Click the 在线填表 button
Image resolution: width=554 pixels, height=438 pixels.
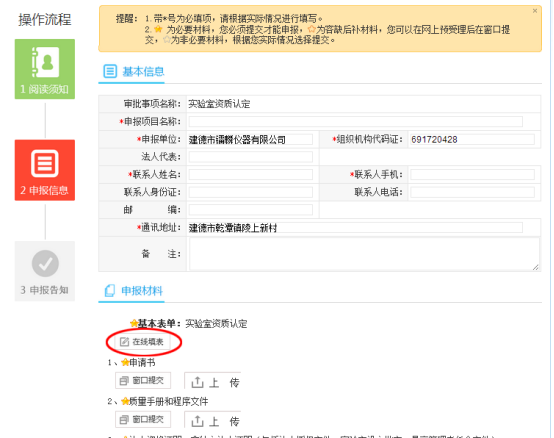(143, 342)
